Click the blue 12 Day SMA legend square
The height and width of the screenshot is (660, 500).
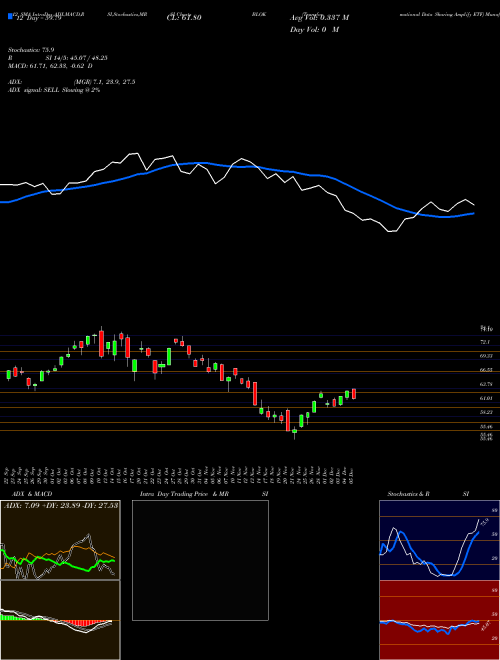point(11,16)
